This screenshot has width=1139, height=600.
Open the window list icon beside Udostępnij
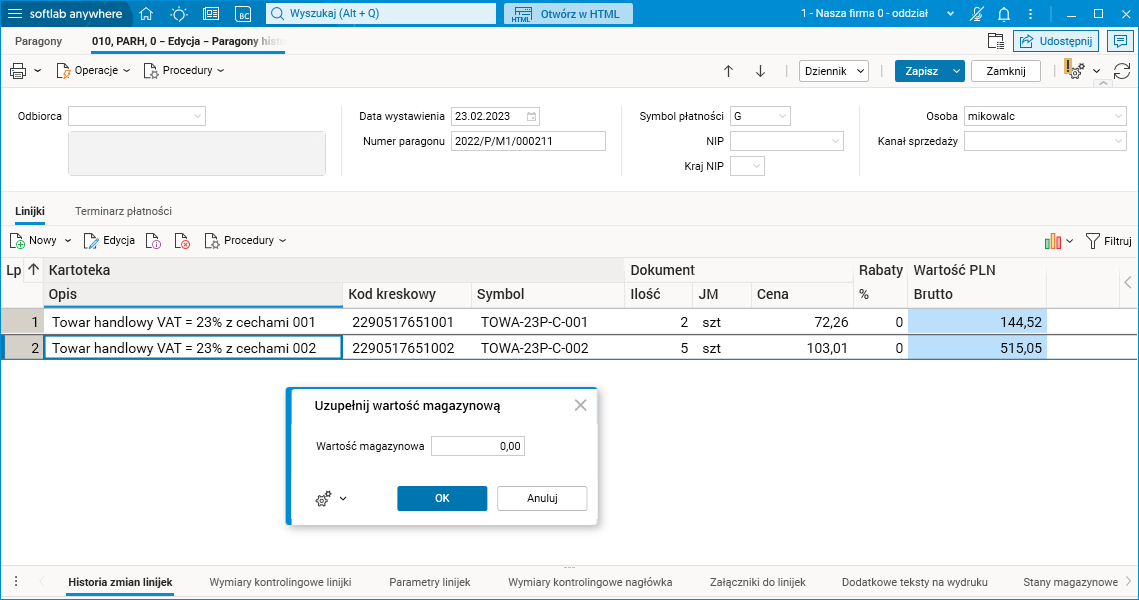[x=996, y=41]
